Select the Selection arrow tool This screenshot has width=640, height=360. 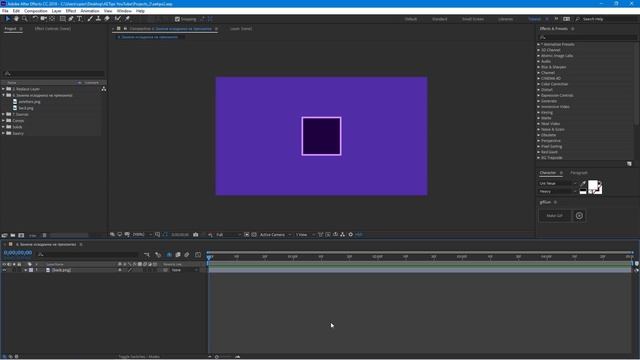[7, 19]
